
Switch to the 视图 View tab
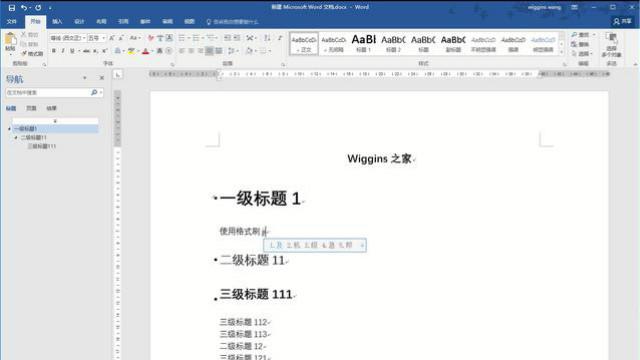[189, 21]
